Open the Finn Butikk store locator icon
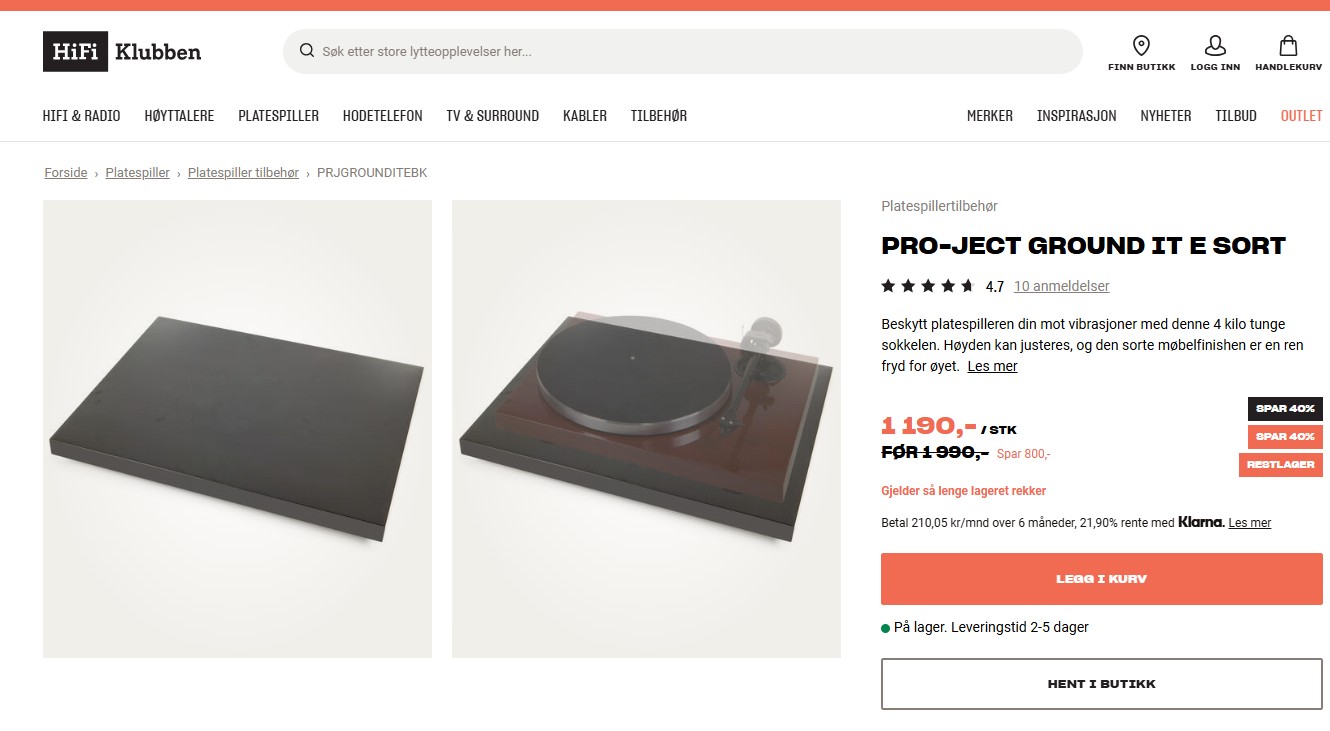Viewport: 1330px width, 731px height. coord(1141,46)
